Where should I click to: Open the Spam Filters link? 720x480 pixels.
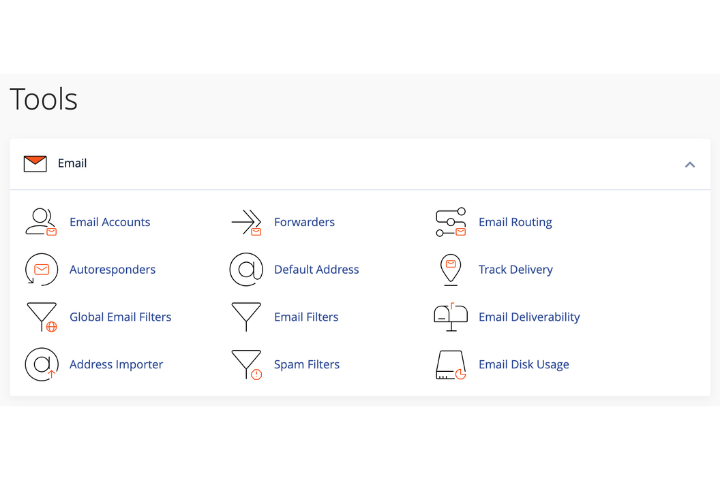(307, 364)
